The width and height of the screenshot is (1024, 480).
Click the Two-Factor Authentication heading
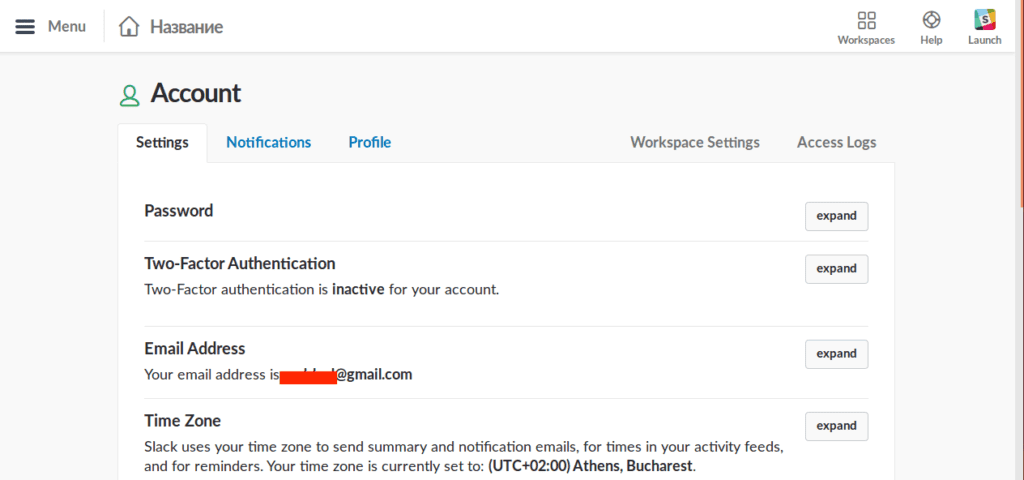click(240, 264)
